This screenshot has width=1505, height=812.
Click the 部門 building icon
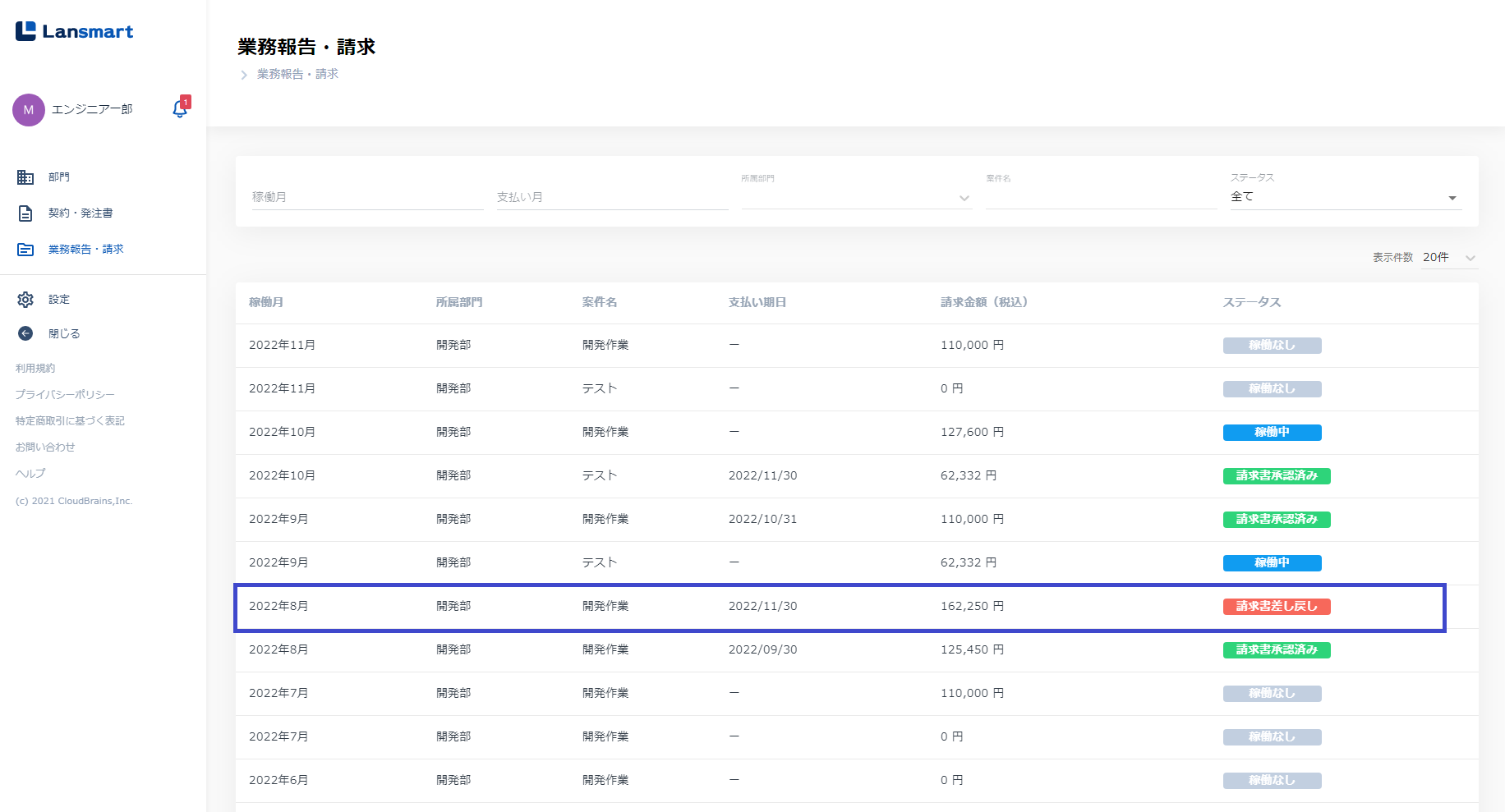coord(25,177)
